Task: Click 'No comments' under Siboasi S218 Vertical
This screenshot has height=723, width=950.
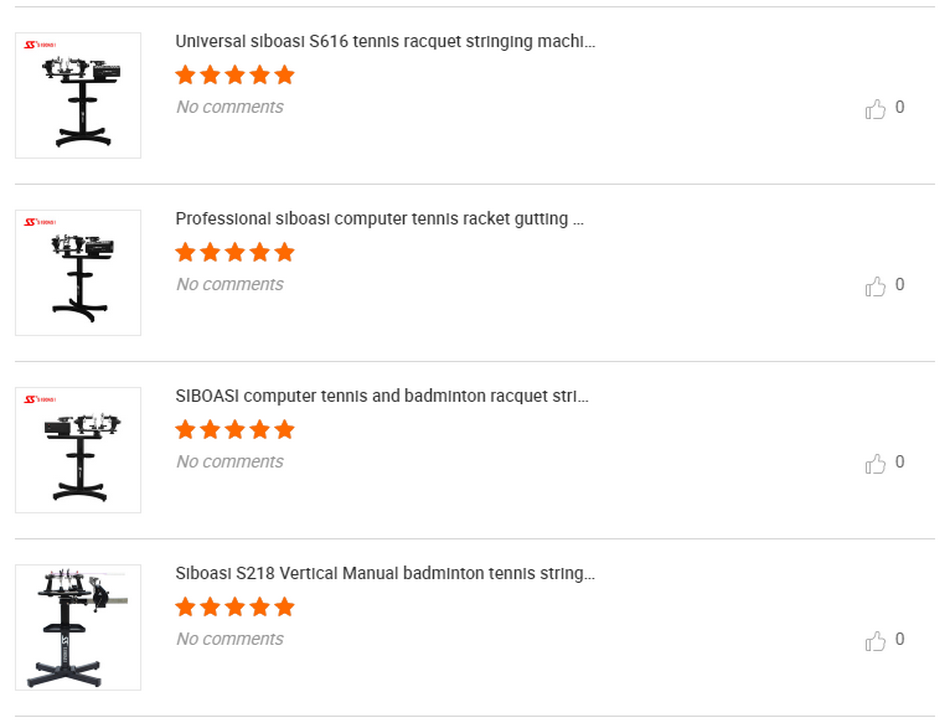Action: [230, 639]
